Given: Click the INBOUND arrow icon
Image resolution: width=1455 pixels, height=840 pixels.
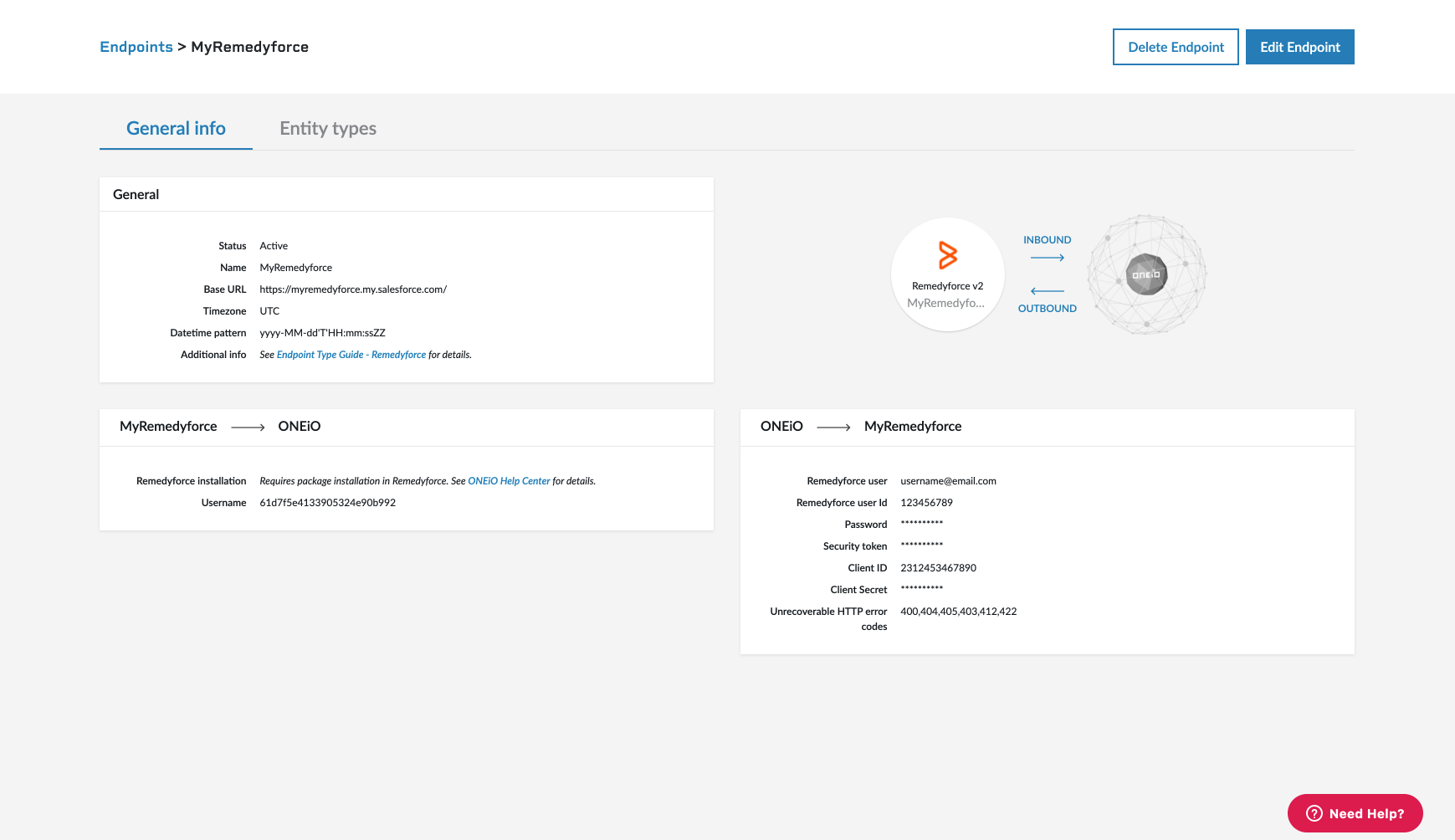Looking at the screenshot, I should (x=1048, y=258).
